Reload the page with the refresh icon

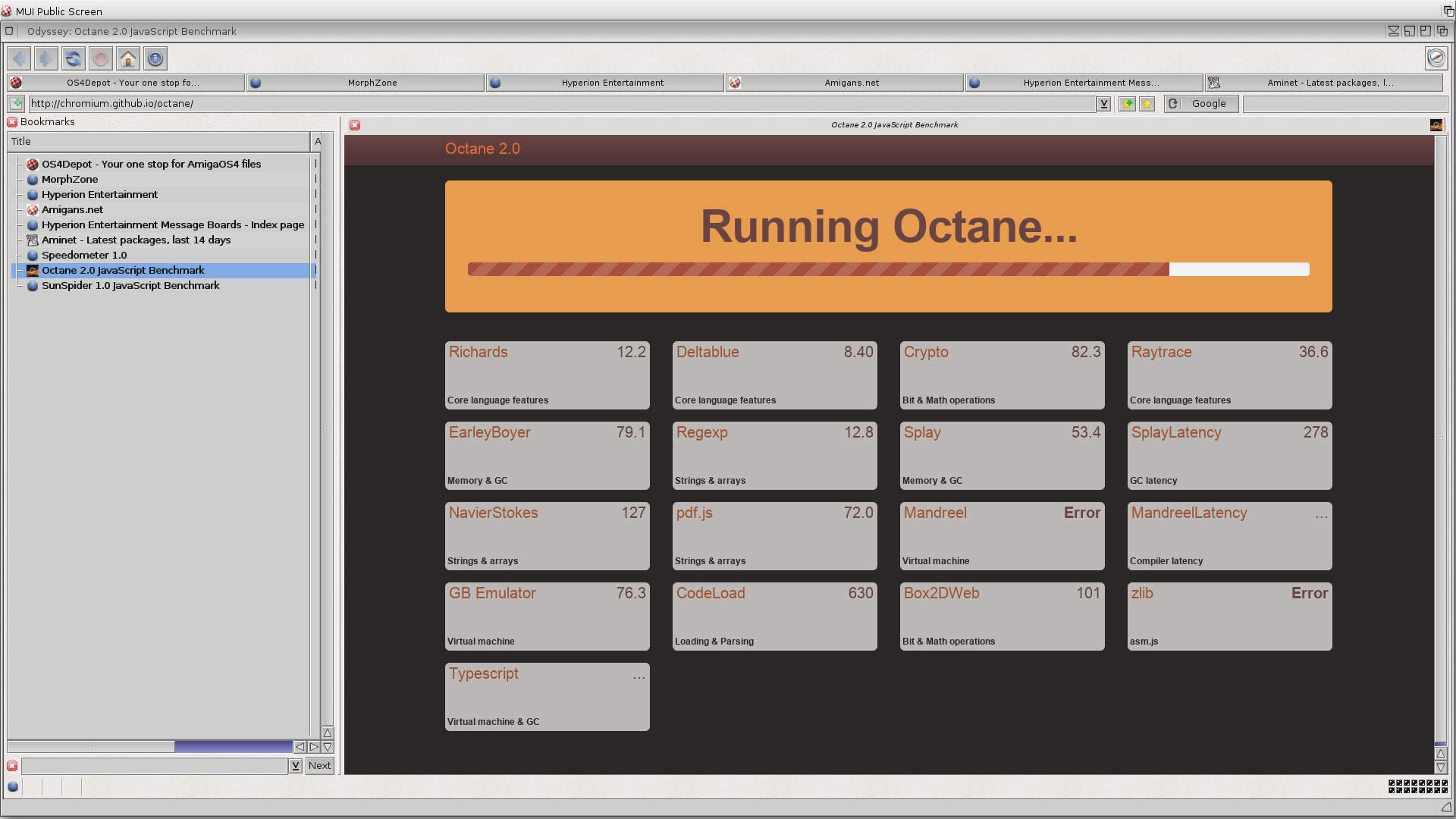coord(74,58)
